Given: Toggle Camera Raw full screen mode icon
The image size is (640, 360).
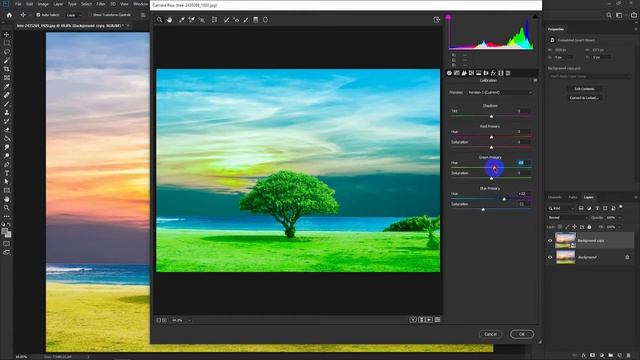Looking at the screenshot, I should [436, 20].
